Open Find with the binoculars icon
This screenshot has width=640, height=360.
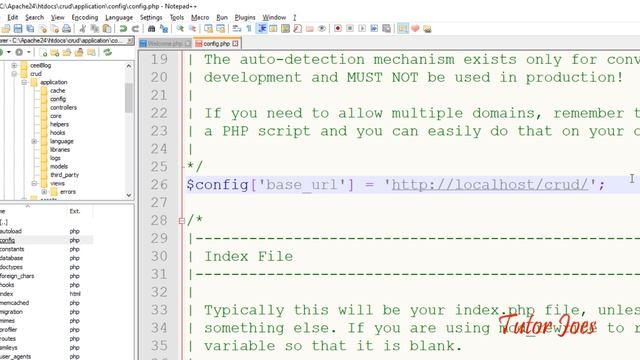click(x=151, y=29)
